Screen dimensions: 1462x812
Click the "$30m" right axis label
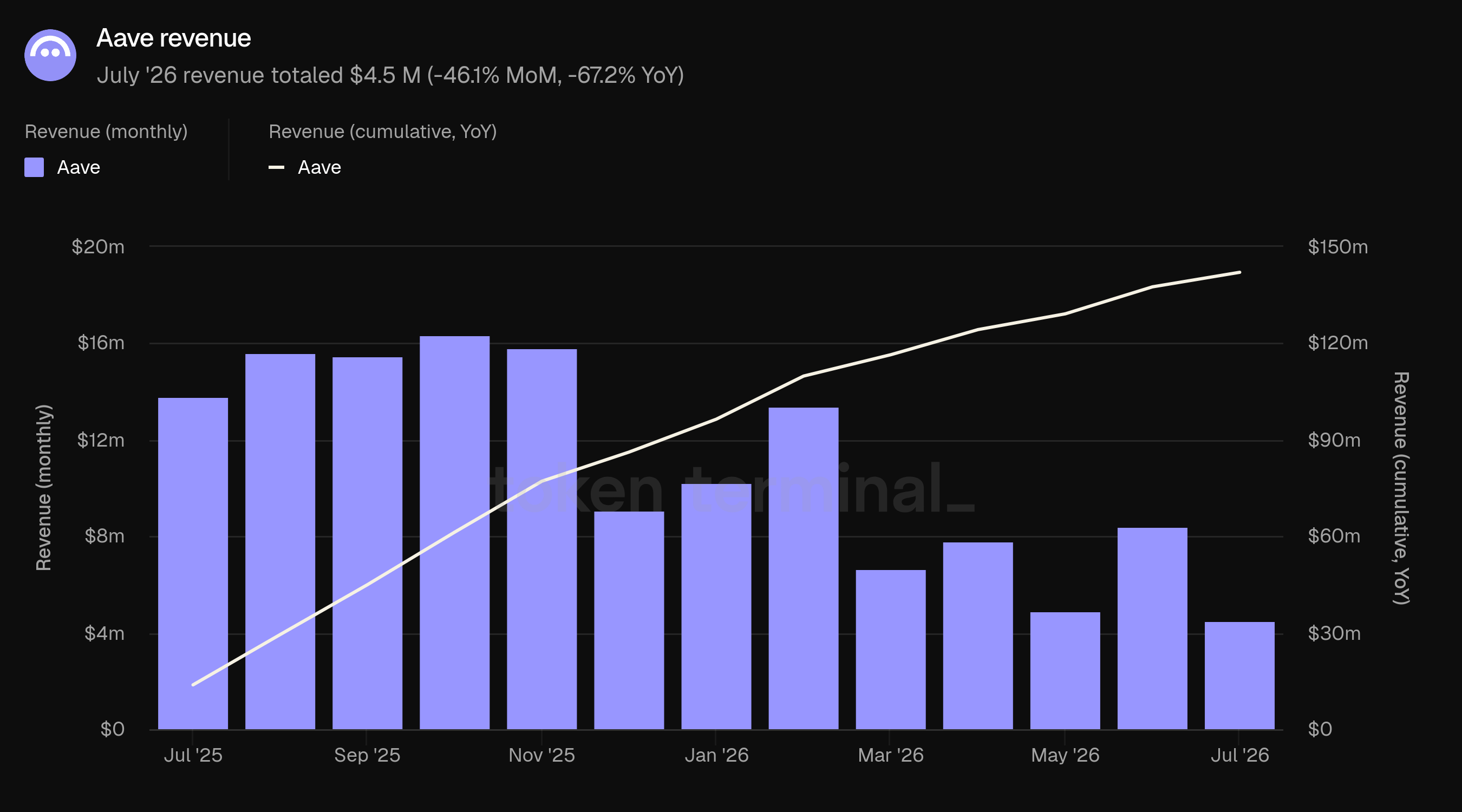tap(1334, 633)
